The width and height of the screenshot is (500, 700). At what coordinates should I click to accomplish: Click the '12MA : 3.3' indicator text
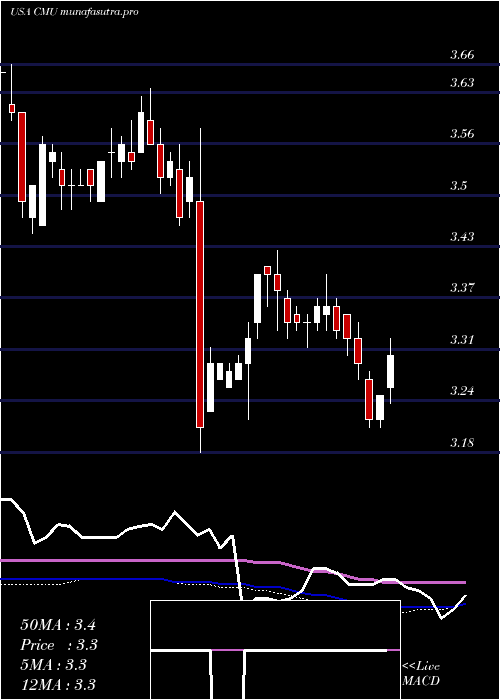(58, 684)
